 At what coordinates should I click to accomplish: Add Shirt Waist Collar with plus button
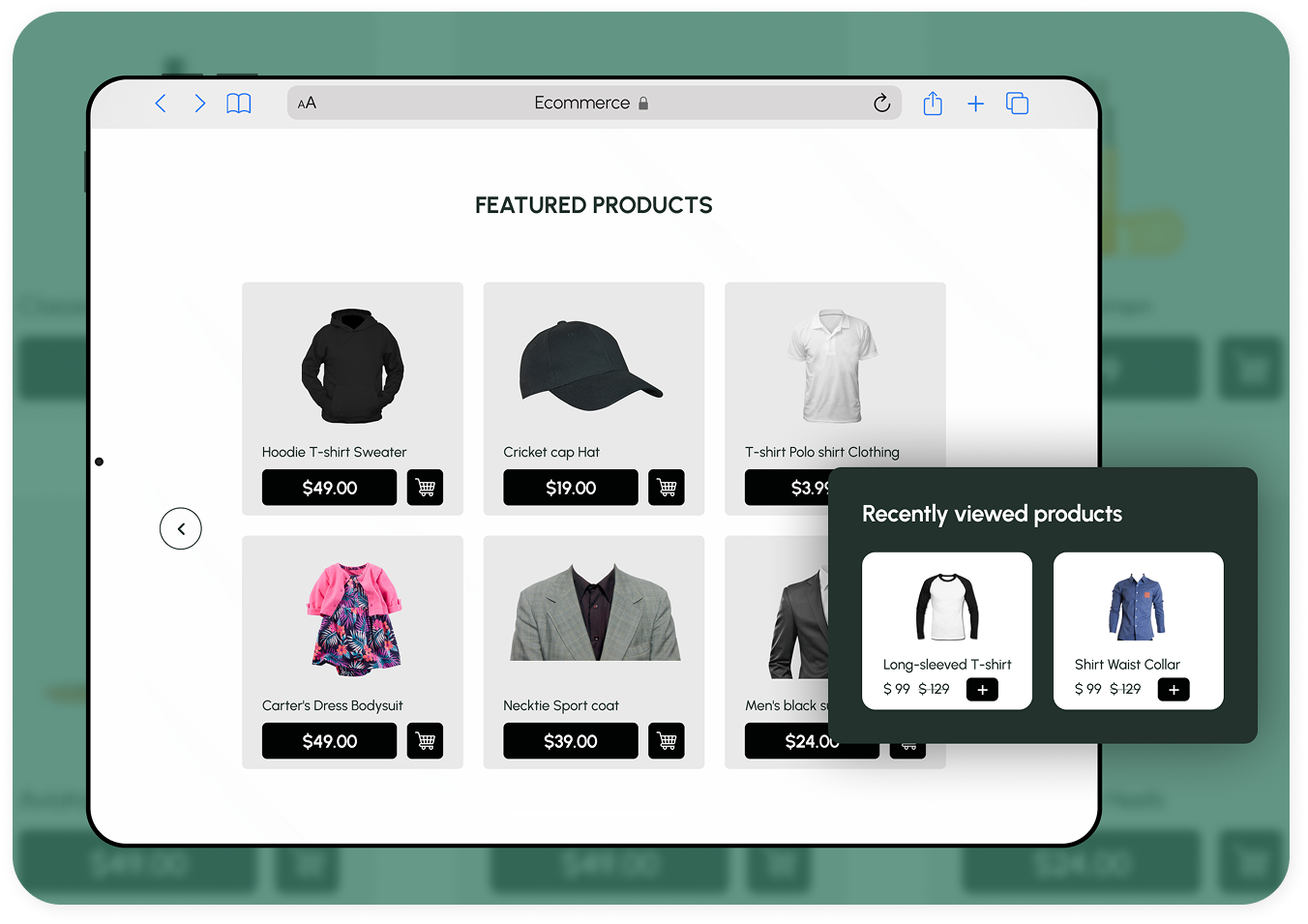(x=1174, y=690)
